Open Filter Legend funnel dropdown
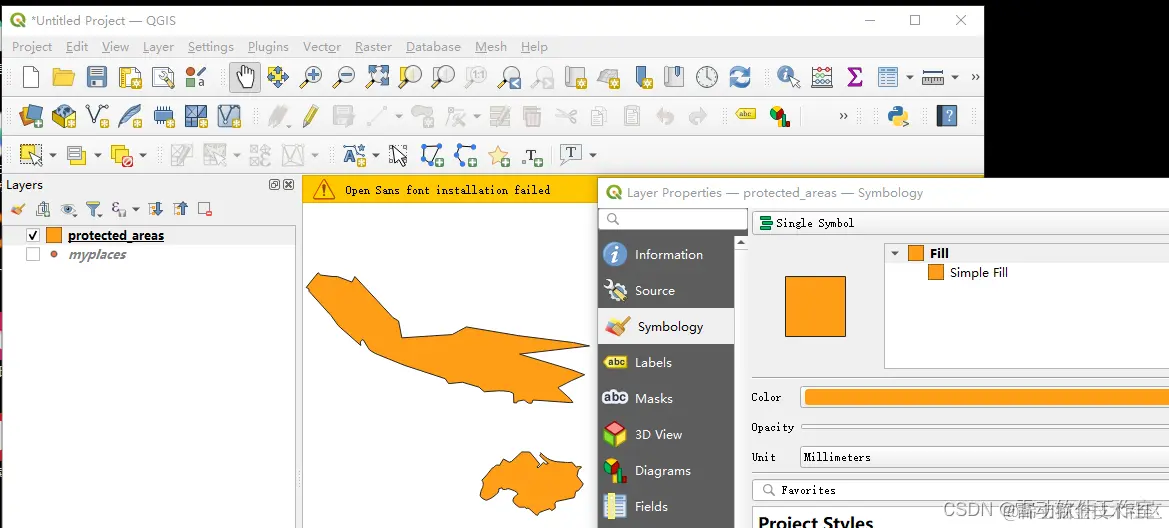Screen dimensions: 1169x528 [93, 210]
